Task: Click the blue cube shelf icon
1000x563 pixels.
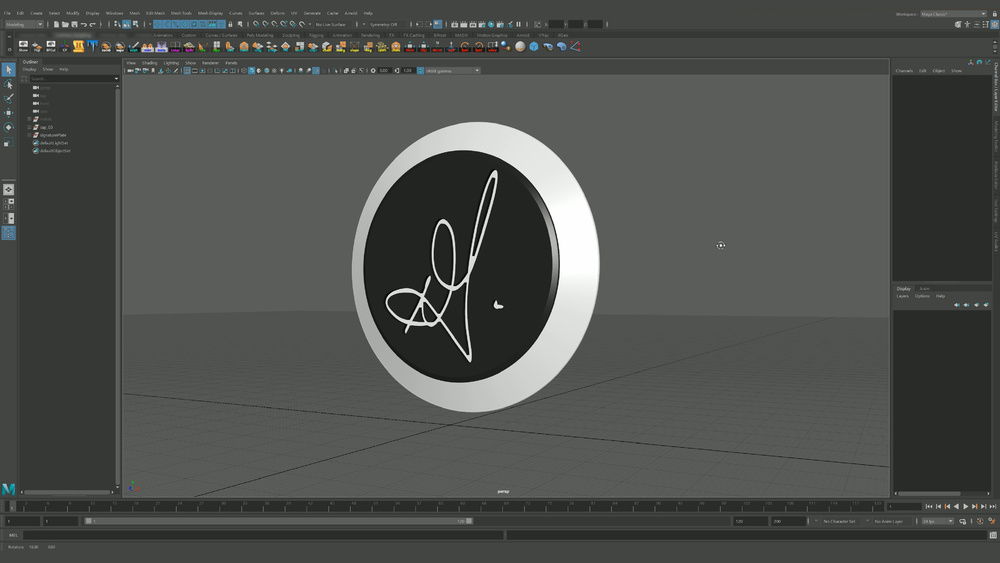Action: (534, 47)
